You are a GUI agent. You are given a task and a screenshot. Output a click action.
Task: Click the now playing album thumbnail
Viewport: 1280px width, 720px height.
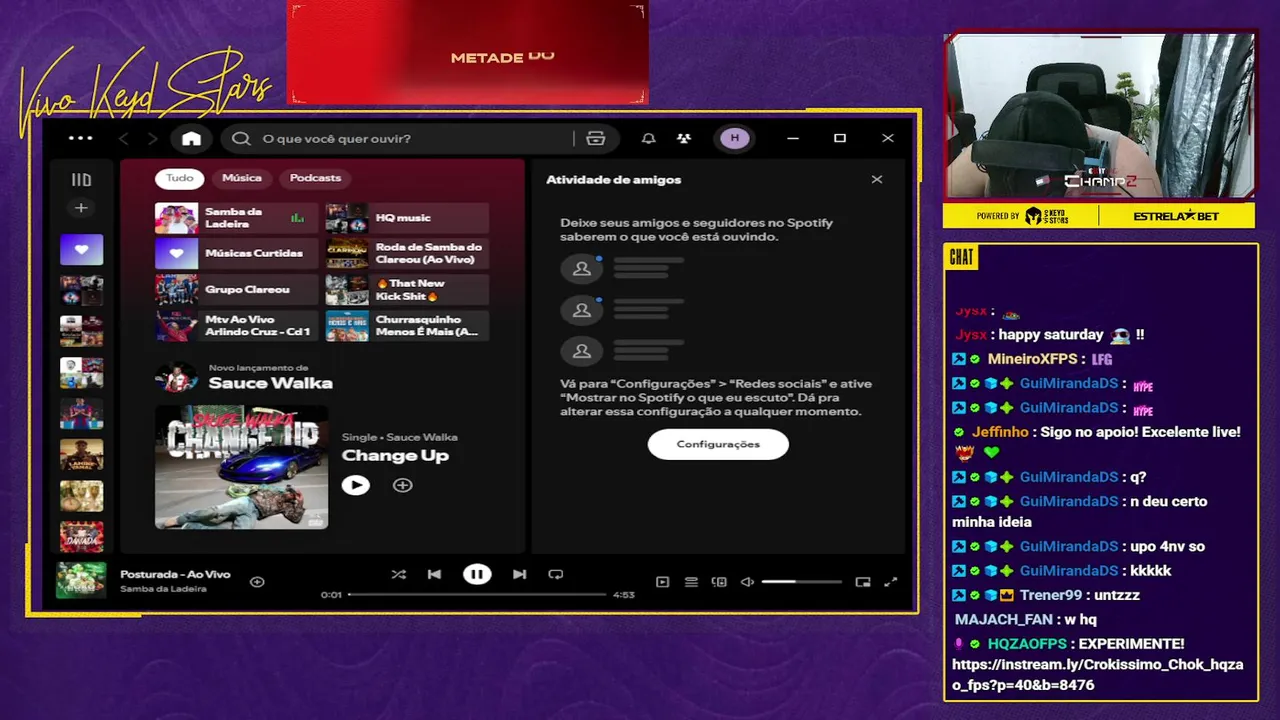(81, 580)
